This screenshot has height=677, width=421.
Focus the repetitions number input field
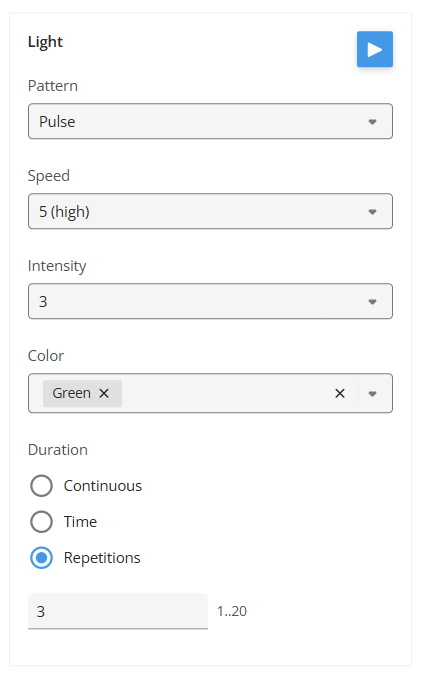click(x=118, y=611)
